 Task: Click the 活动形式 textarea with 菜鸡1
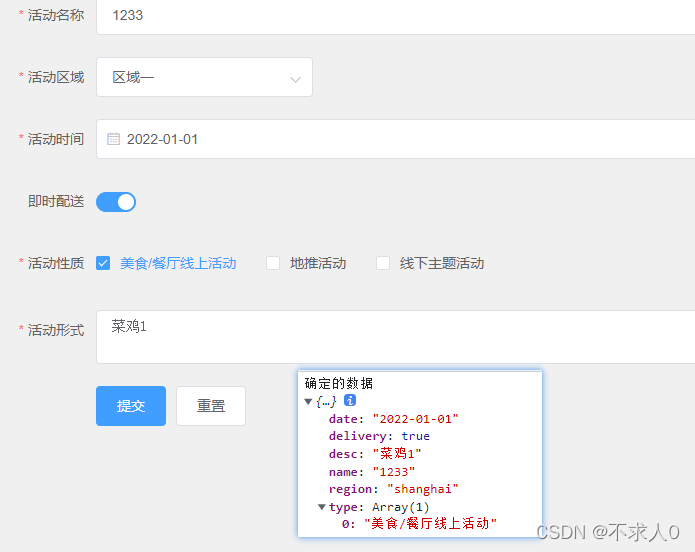(x=395, y=337)
